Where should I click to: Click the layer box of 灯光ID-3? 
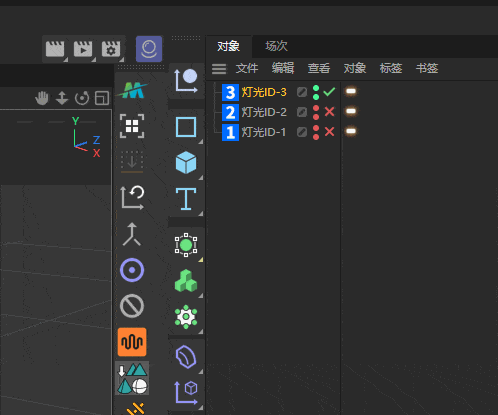coord(302,92)
